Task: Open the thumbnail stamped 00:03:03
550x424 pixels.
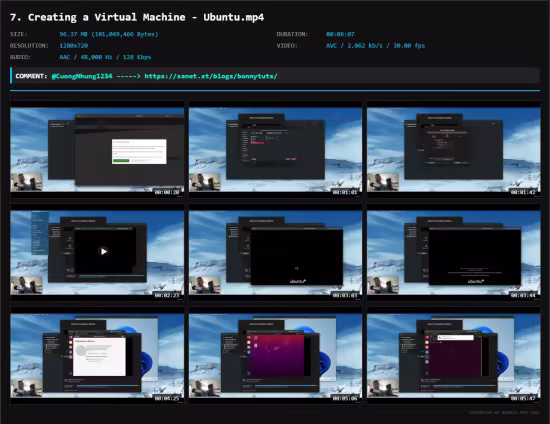Action: pyautogui.click(x=275, y=253)
